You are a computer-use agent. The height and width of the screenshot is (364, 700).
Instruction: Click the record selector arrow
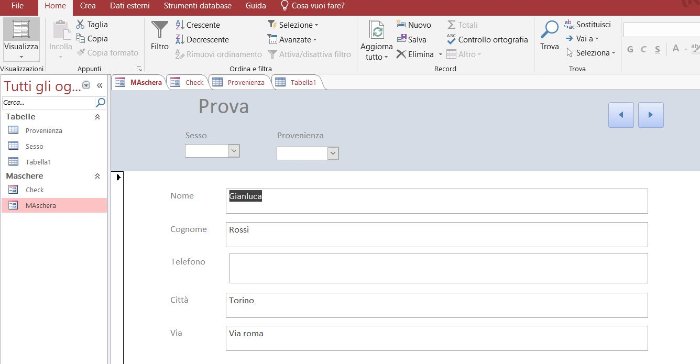pos(118,177)
